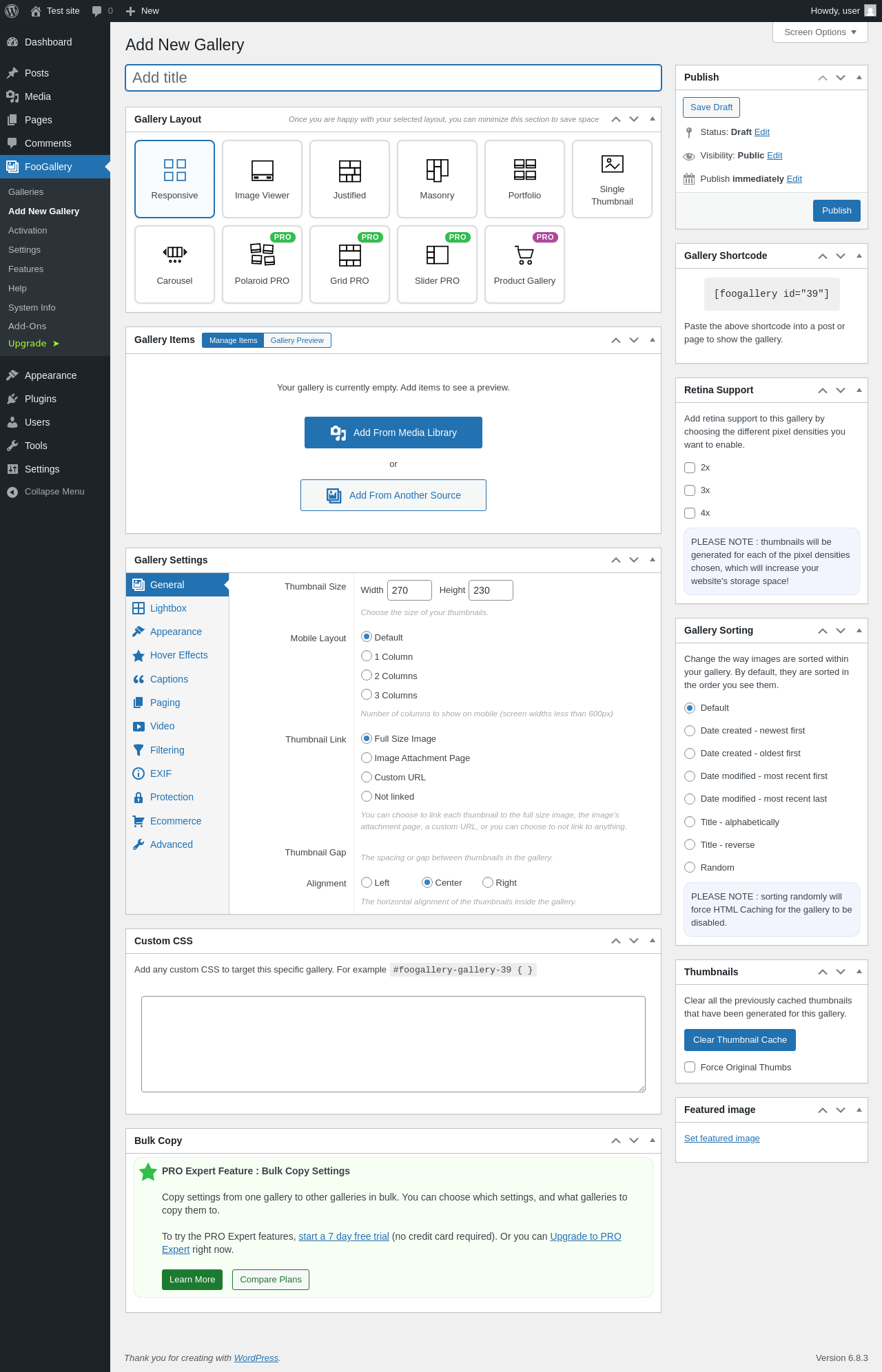The width and height of the screenshot is (882, 1372).
Task: Collapse the Retina Support panel
Action: [x=859, y=391]
